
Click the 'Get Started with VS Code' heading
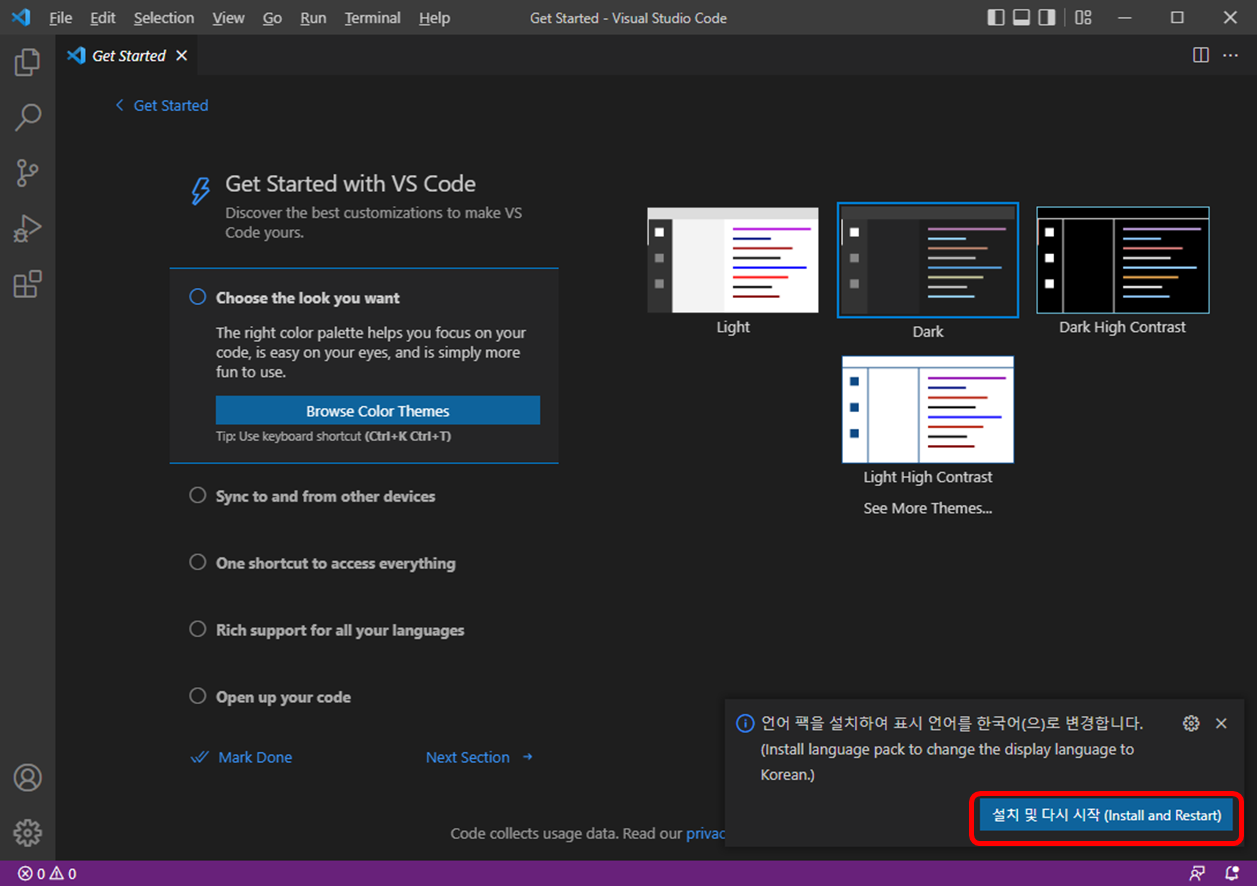tap(350, 183)
